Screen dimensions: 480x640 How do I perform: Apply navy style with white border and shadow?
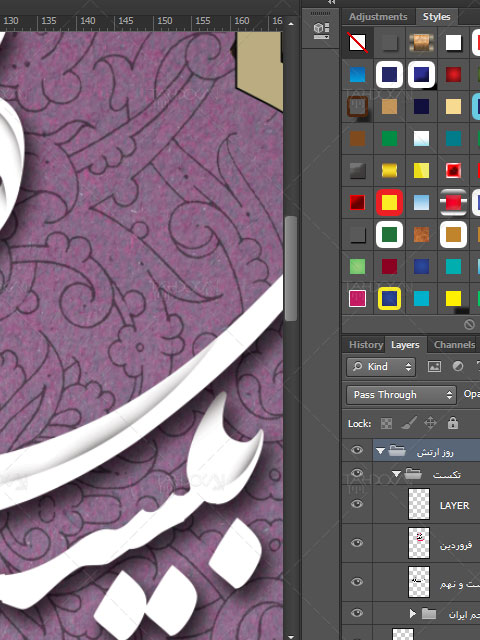pos(421,75)
